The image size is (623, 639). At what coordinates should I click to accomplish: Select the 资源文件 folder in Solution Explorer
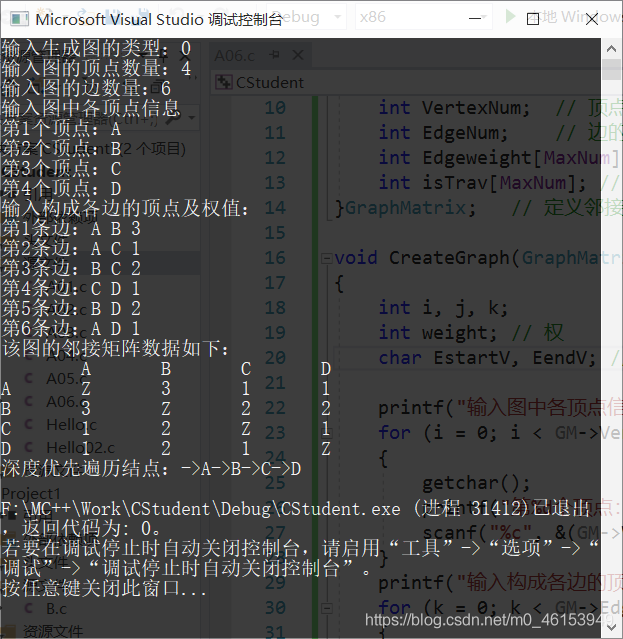pyautogui.click(x=53, y=631)
